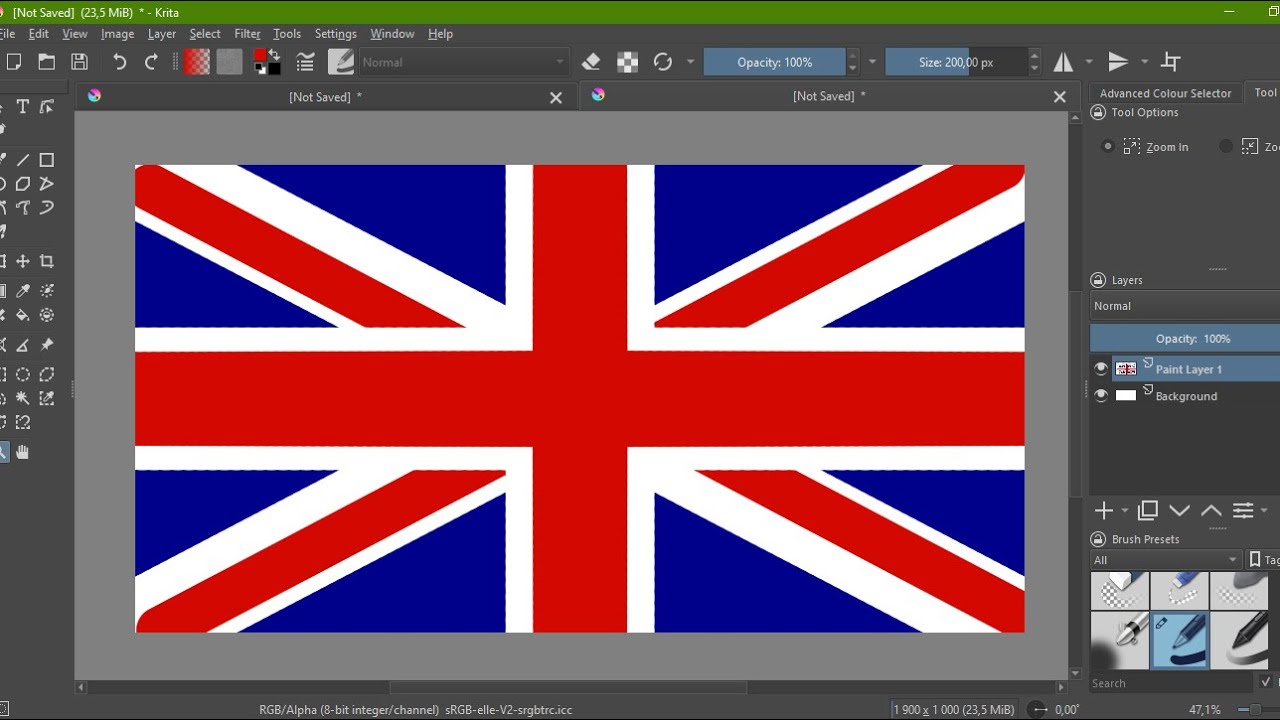
Task: Open horizontal mirror options dropdown arrow
Action: pyautogui.click(x=1089, y=62)
